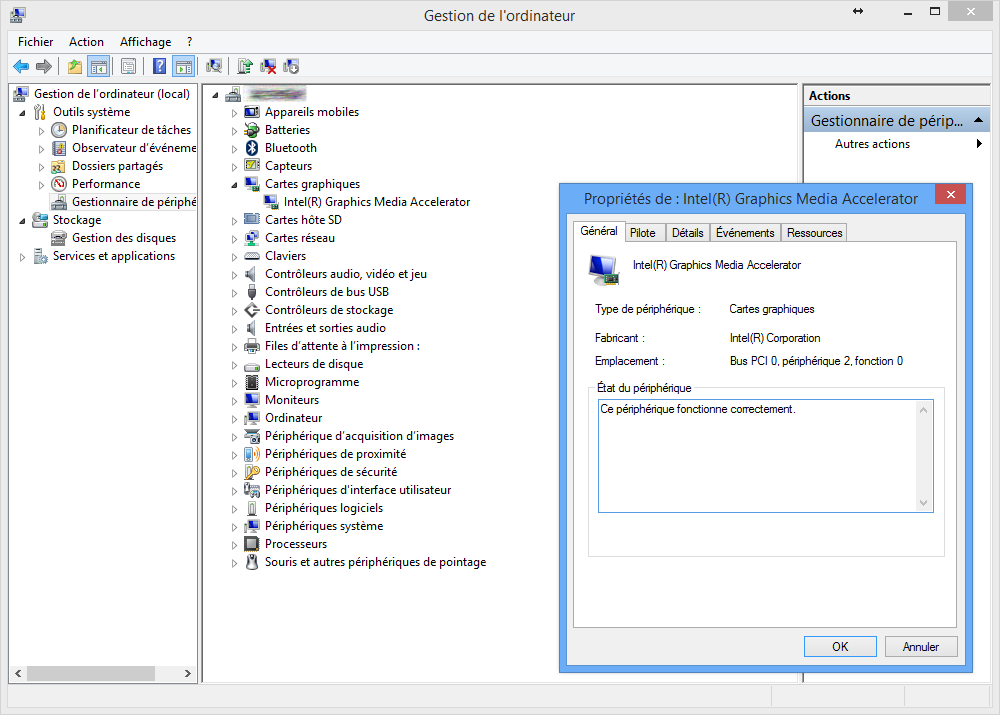Toggle show/hide console tree toolbar icon

(x=98, y=67)
